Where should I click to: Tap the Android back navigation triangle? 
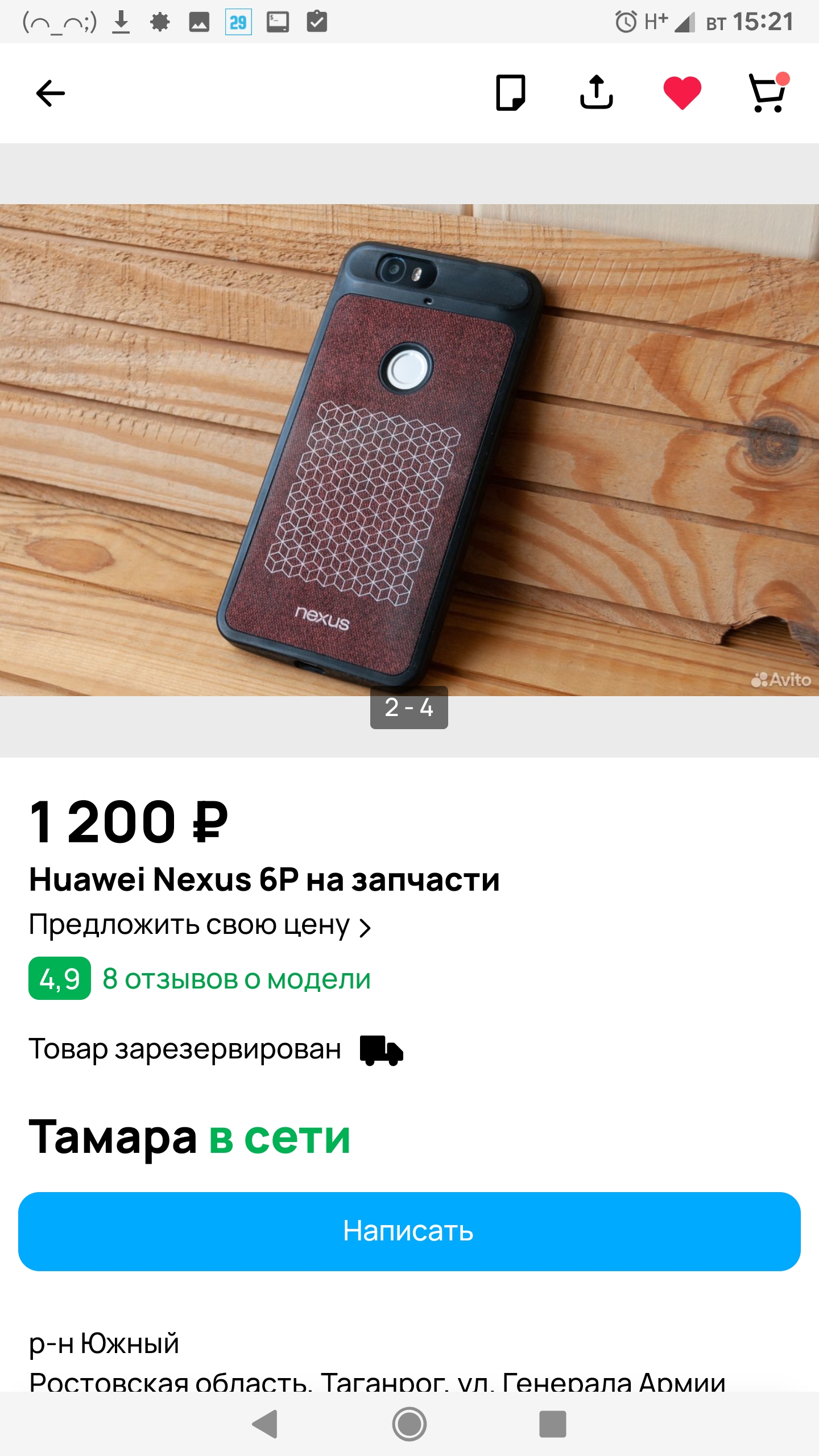(x=265, y=1424)
